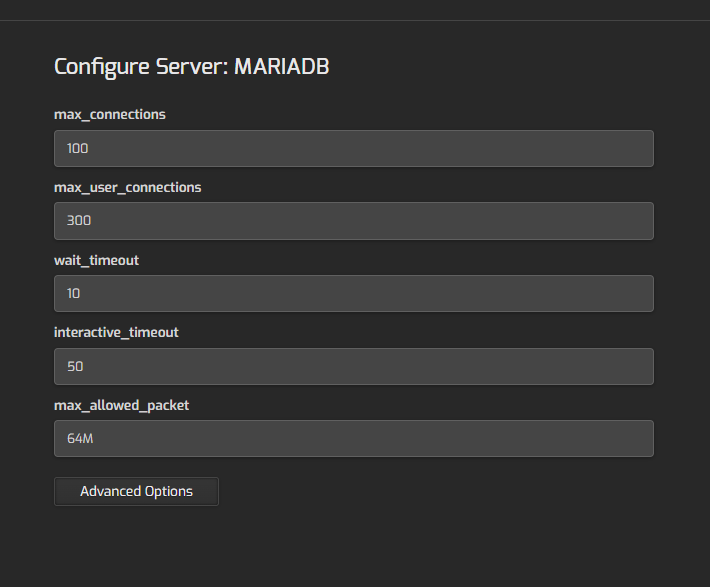Click the Configure Server: MARIADB heading
710x587 pixels.
coord(192,67)
